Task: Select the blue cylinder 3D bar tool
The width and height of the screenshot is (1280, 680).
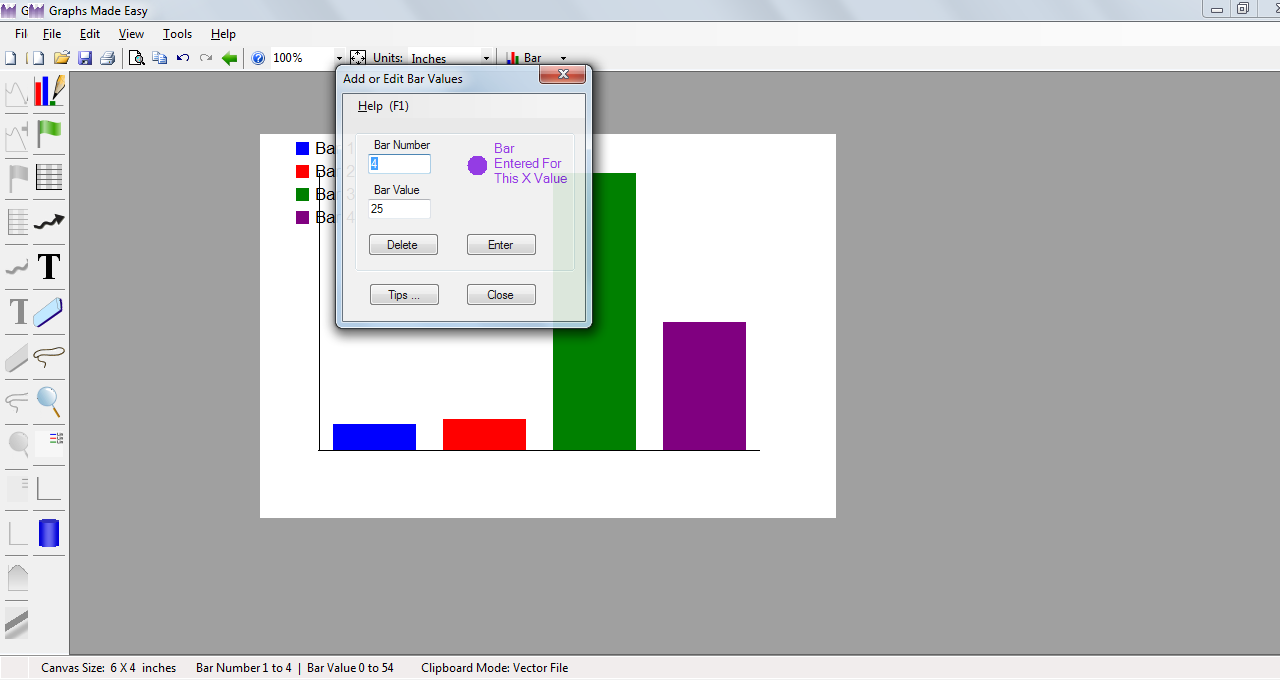Action: pyautogui.click(x=50, y=533)
